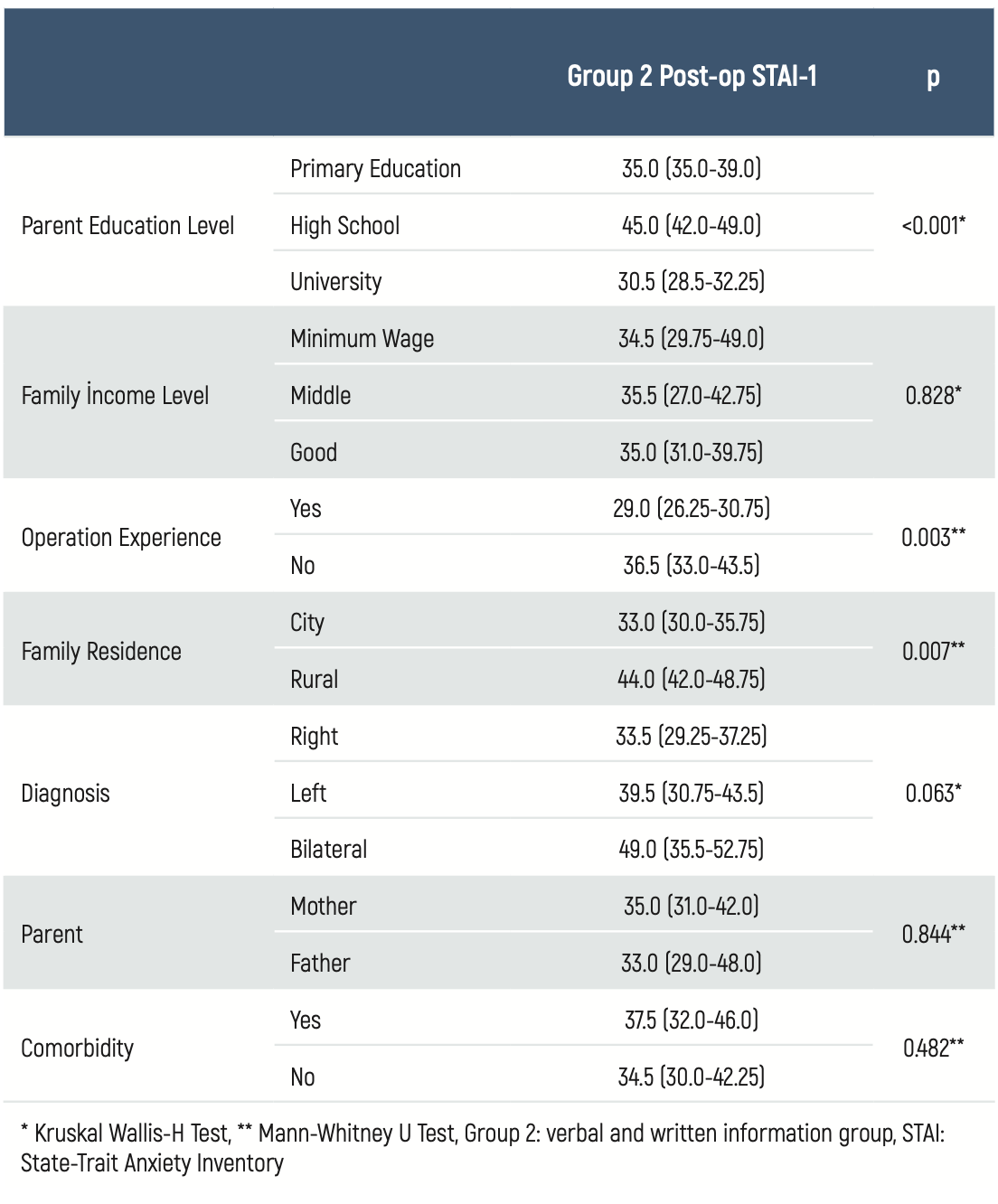Image resolution: width=998 pixels, height=1204 pixels.
Task: Click the University row label
Action: pyautogui.click(x=335, y=282)
